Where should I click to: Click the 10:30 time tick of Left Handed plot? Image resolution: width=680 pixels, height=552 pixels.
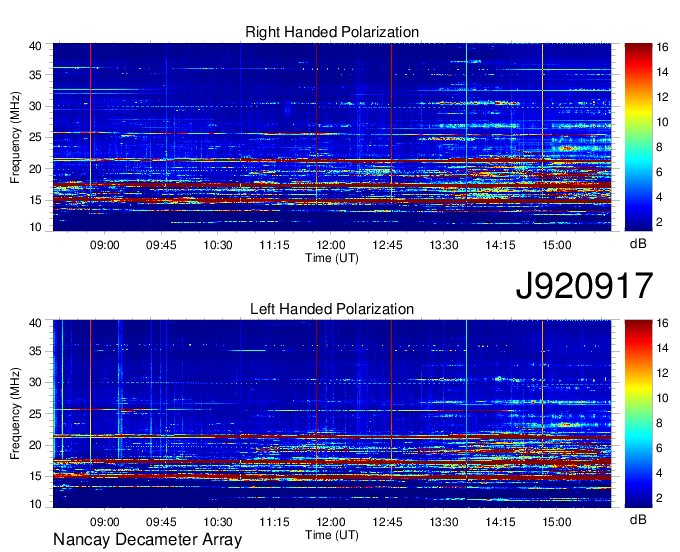pos(218,522)
